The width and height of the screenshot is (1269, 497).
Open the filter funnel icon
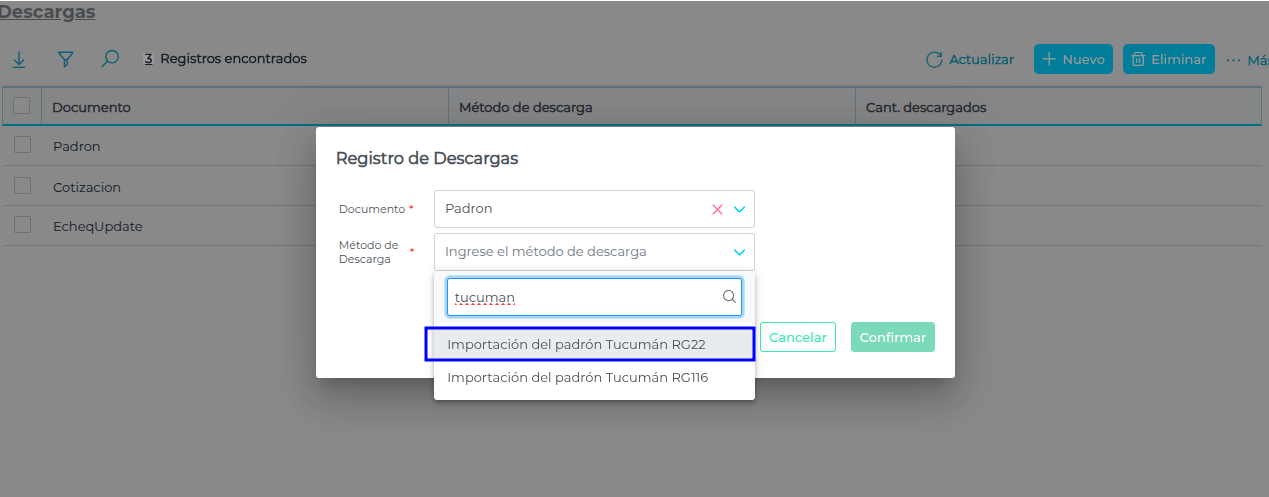pos(66,59)
